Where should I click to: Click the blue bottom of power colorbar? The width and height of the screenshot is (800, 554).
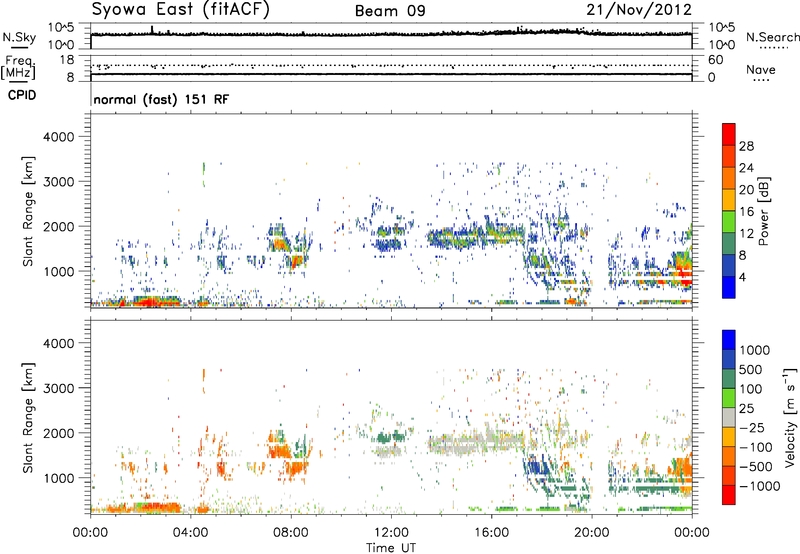click(x=729, y=287)
